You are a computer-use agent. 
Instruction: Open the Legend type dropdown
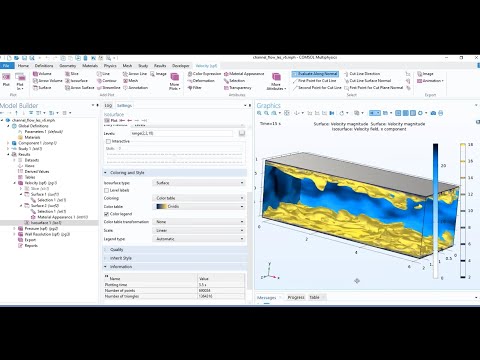(x=199, y=239)
